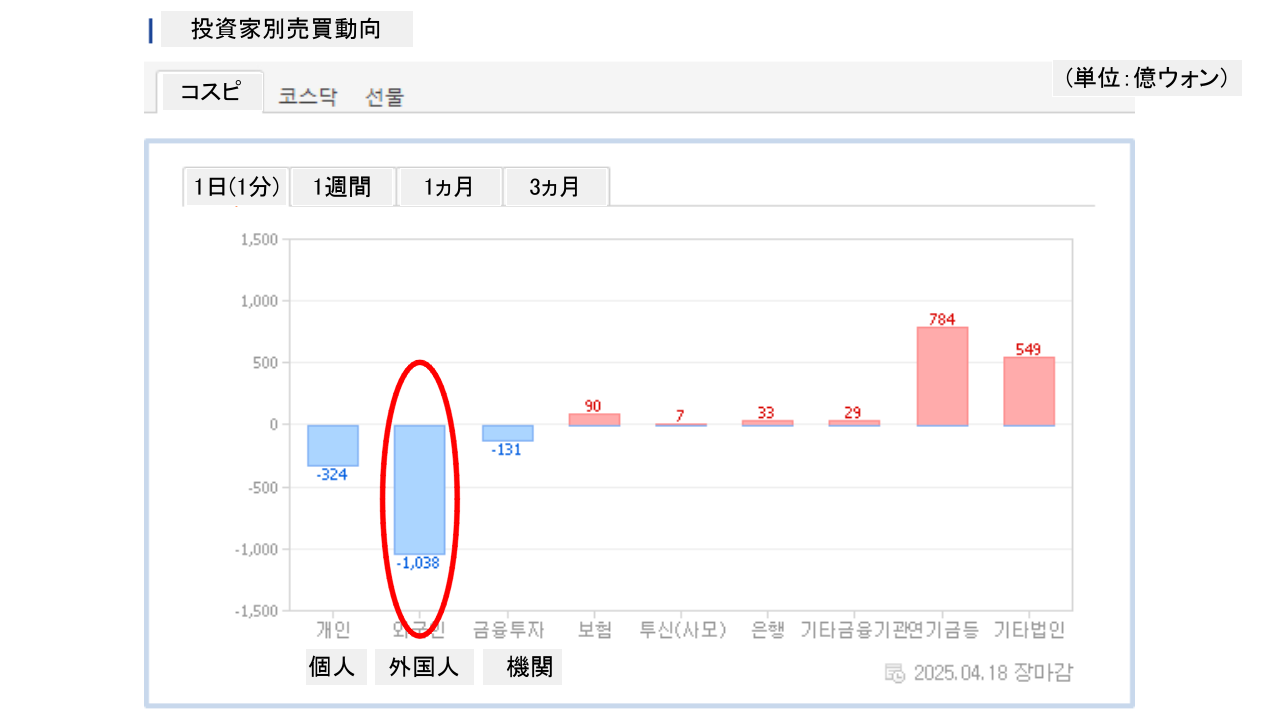Click the 外国人 label under chart
1280x720 pixels.
pos(424,667)
